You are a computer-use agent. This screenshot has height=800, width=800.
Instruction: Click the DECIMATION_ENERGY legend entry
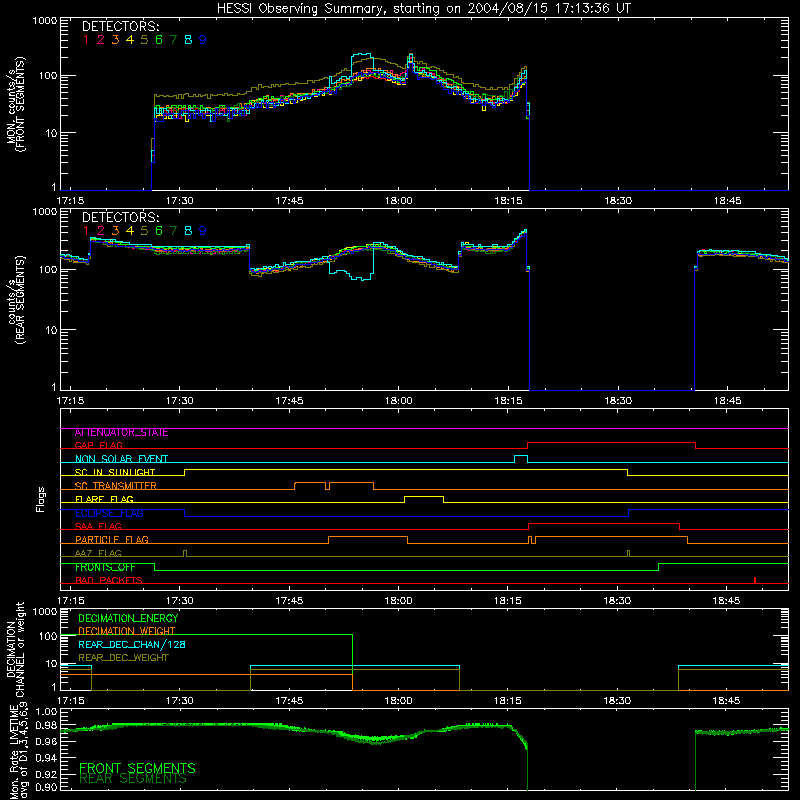point(128,618)
